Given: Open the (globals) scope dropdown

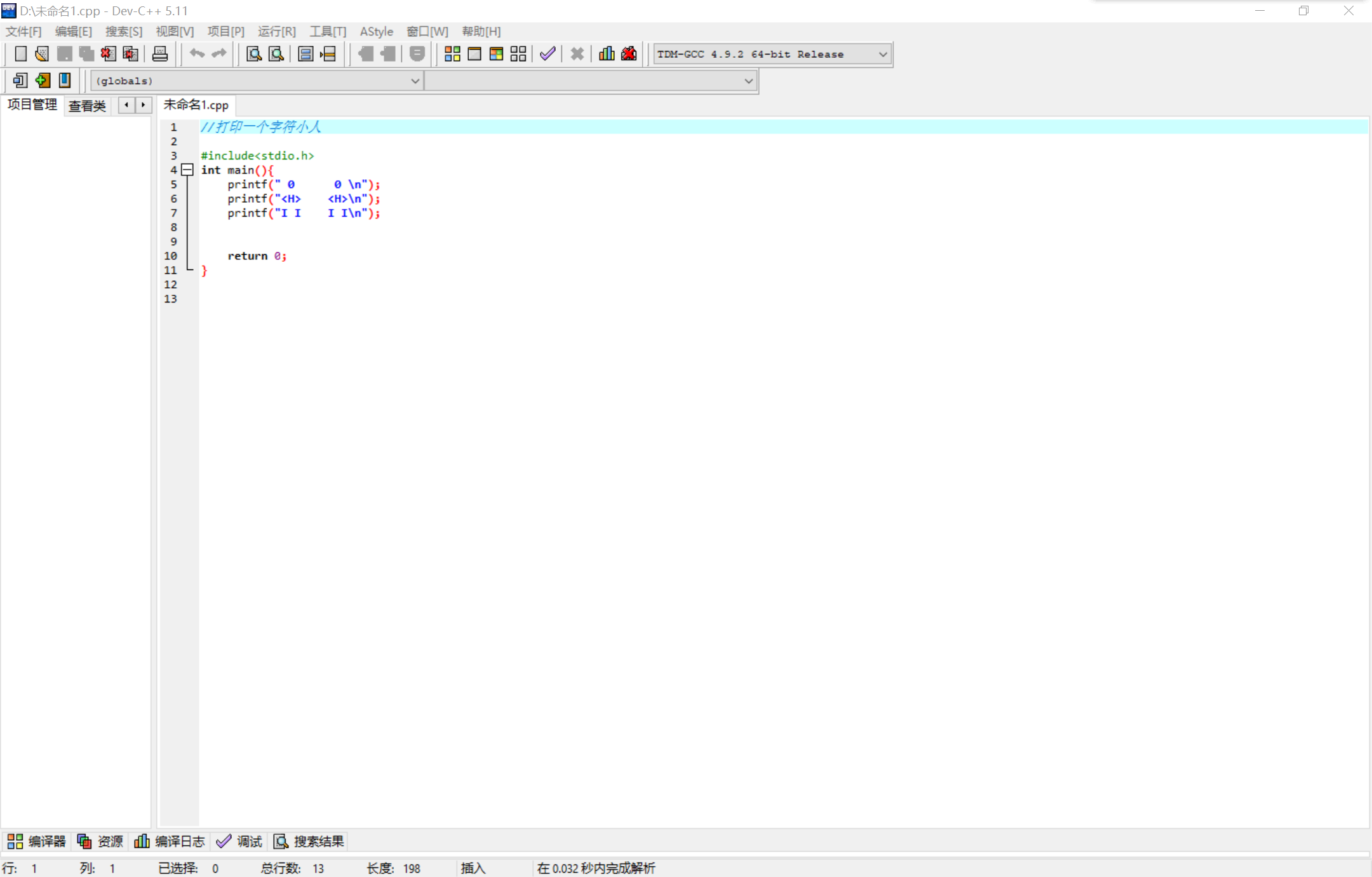Looking at the screenshot, I should pos(414,81).
